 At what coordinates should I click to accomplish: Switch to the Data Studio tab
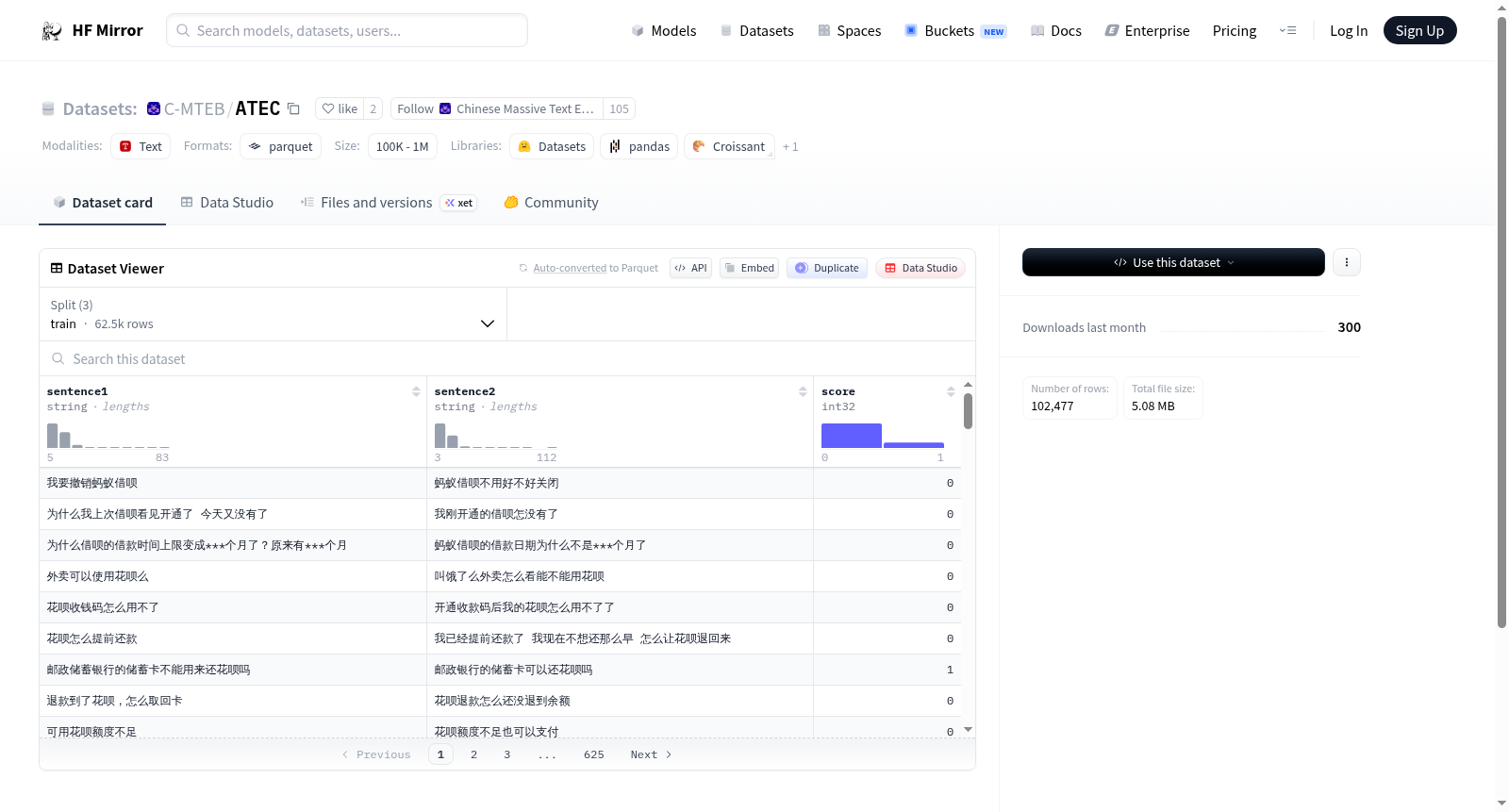tap(227, 203)
